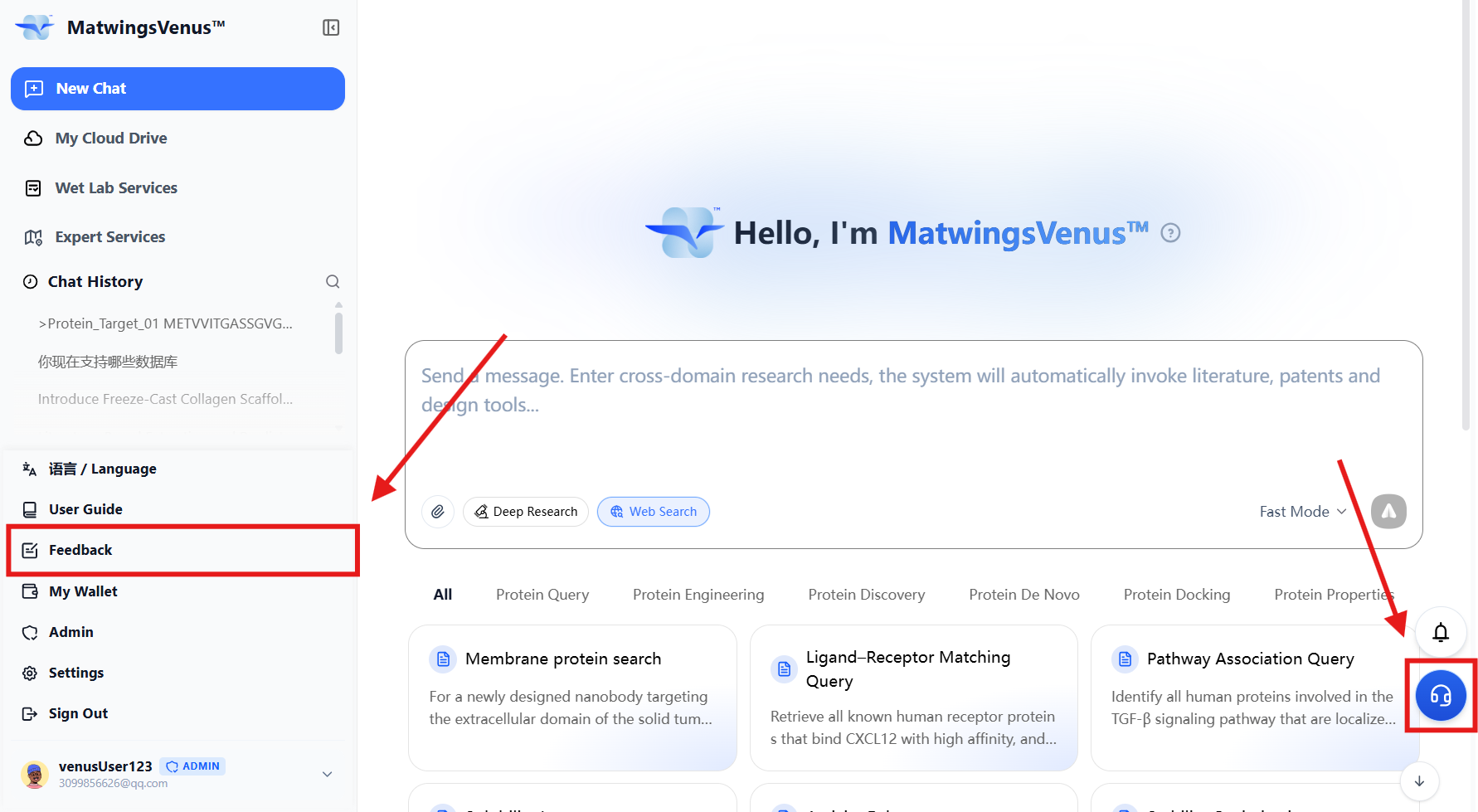Viewport: 1478px width, 812px height.
Task: Click the ADMIN badge next to username
Action: [x=193, y=766]
